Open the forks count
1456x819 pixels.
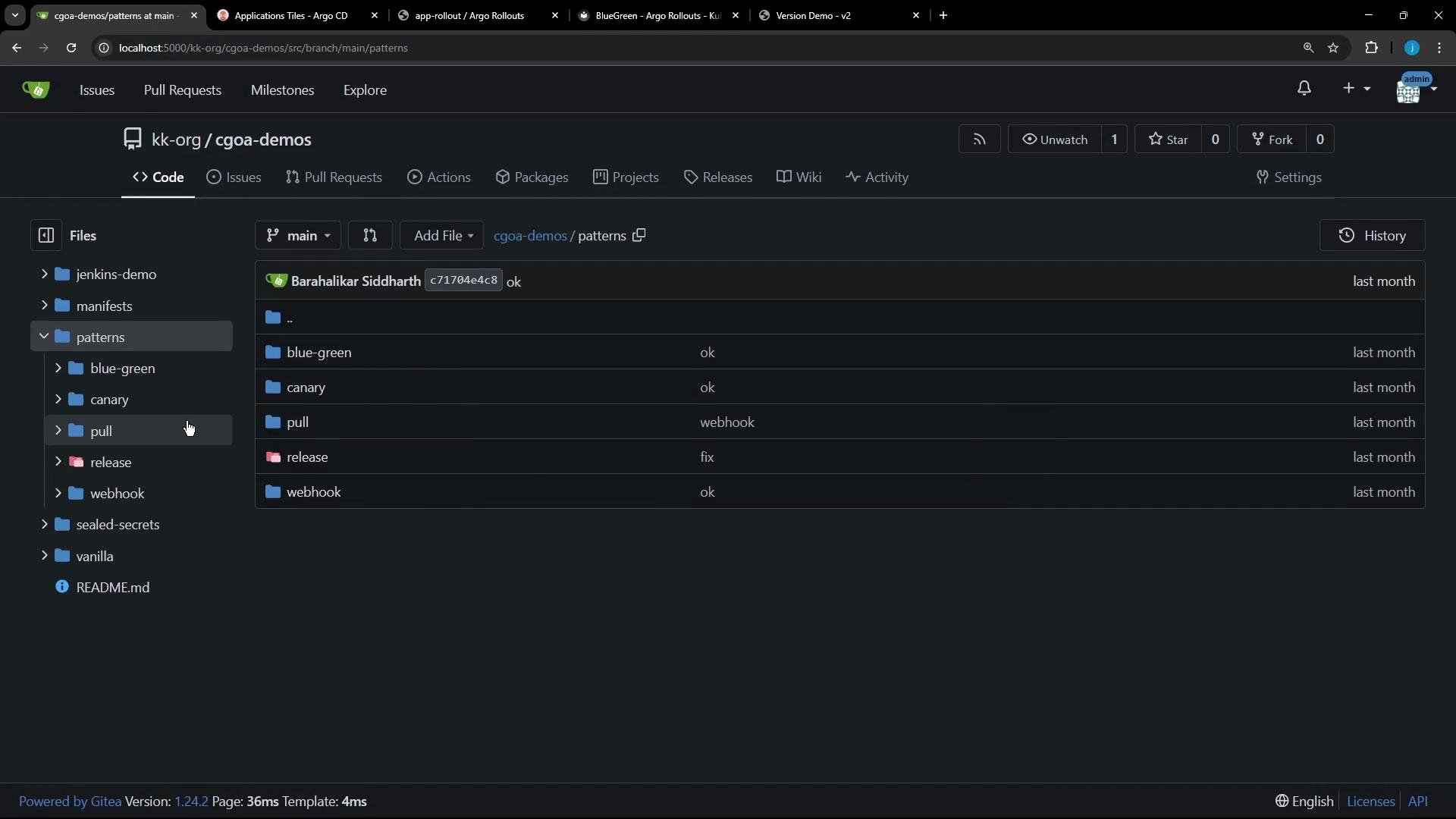pos(1319,140)
